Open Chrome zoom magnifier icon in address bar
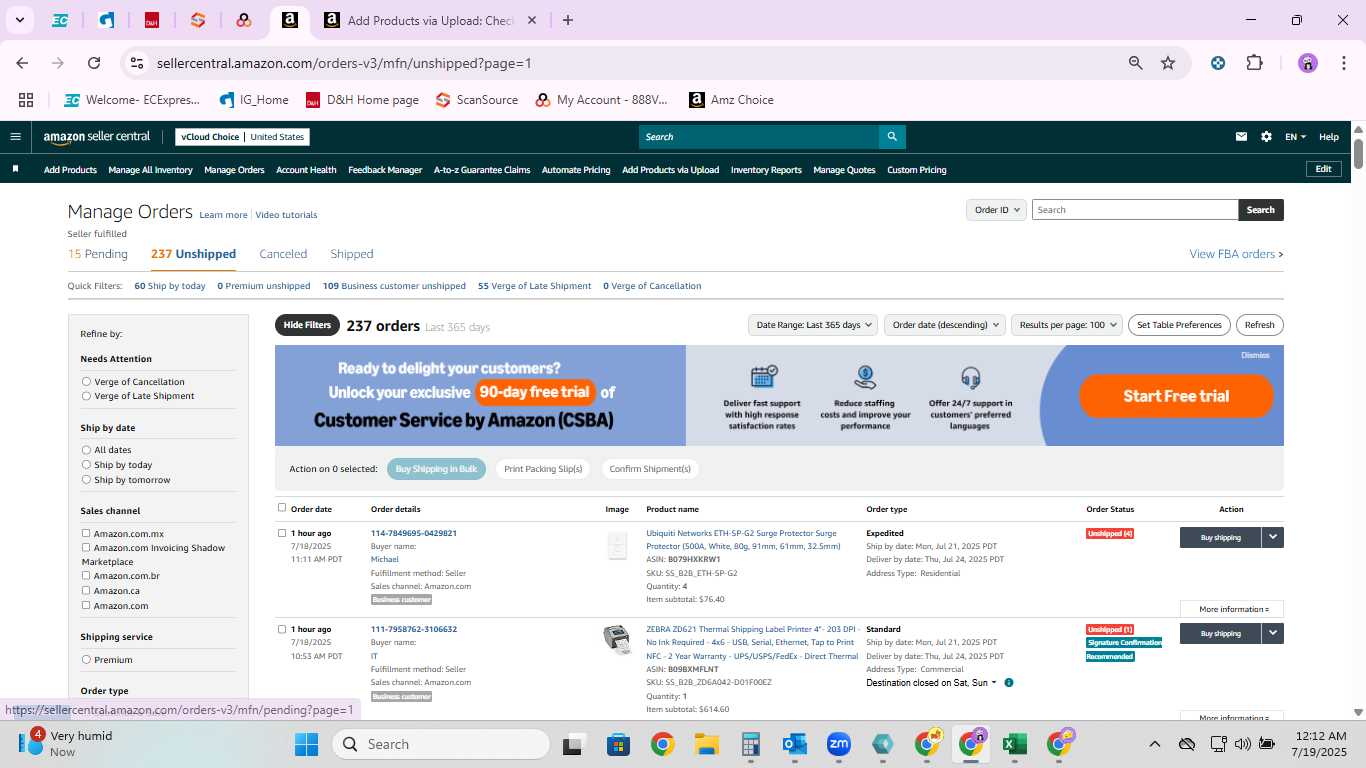 click(1136, 63)
